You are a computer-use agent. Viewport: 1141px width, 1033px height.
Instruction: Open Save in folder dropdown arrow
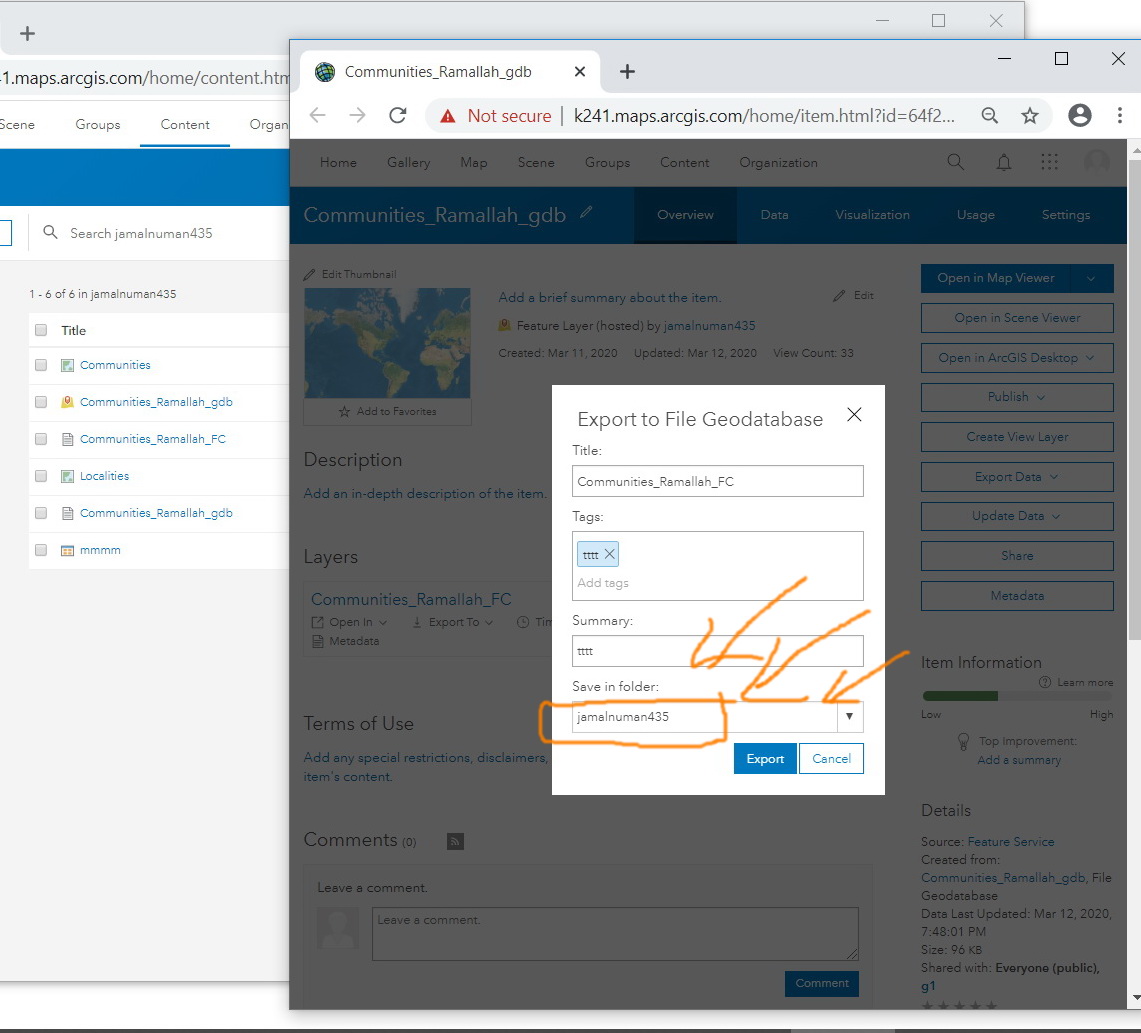click(x=849, y=717)
